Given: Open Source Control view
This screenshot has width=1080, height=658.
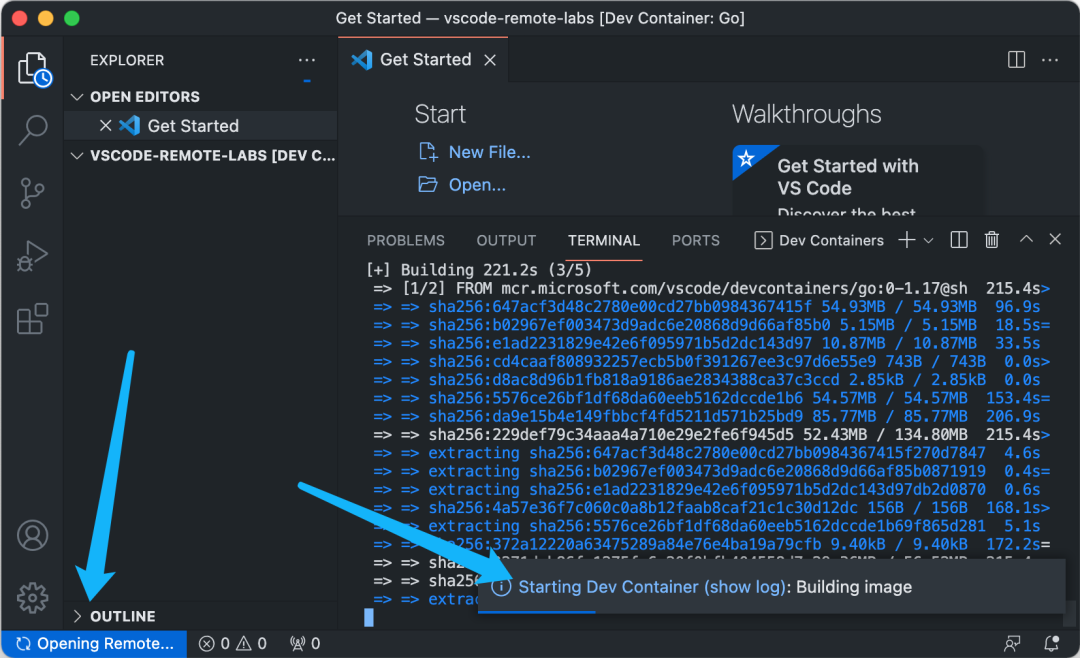Looking at the screenshot, I should pos(32,193).
